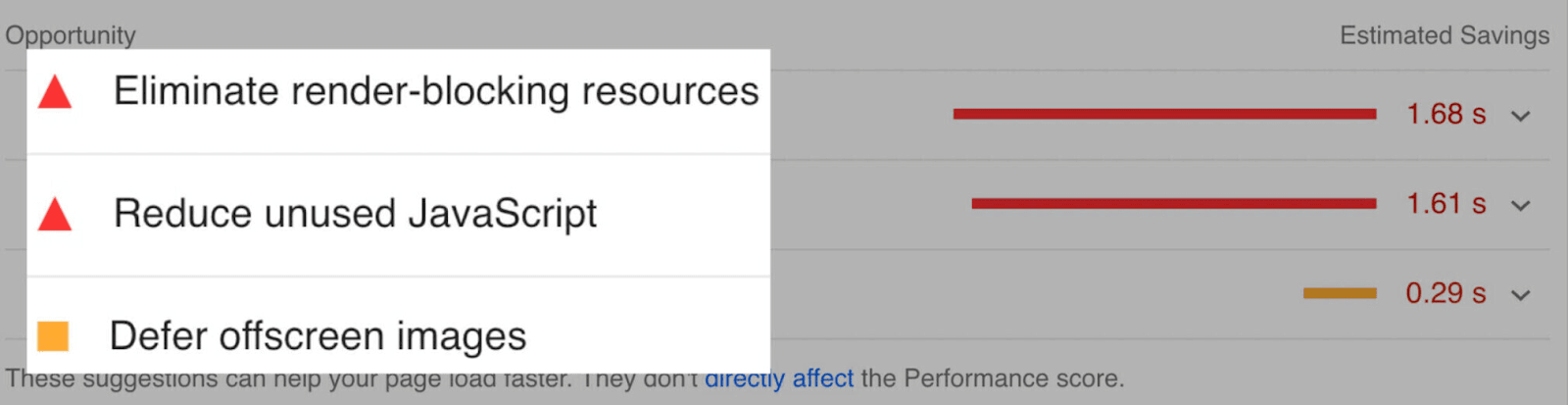Open the Reduce unused JavaScript audit
This screenshot has width=1568, height=405.
[355, 214]
